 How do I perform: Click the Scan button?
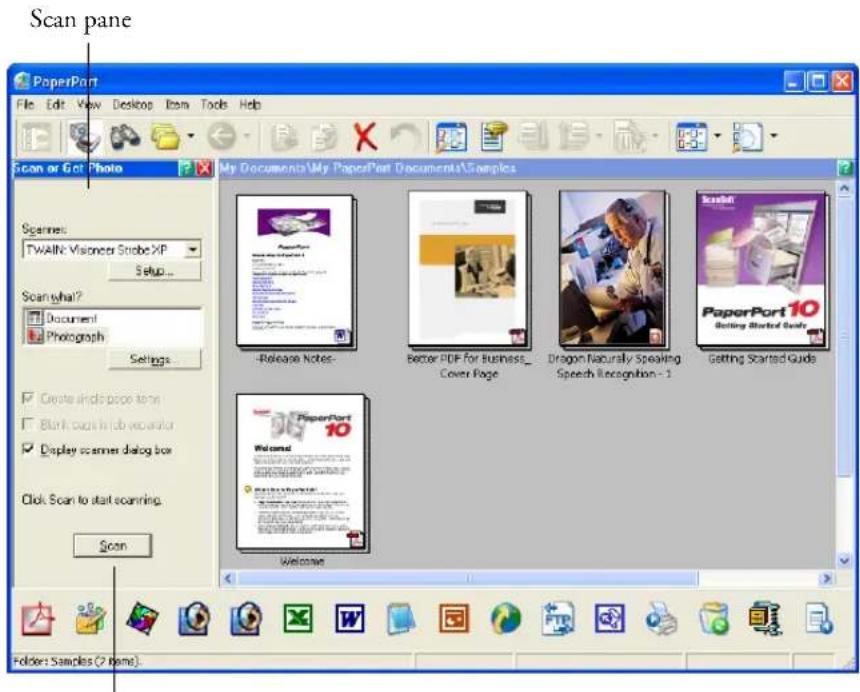tap(113, 546)
